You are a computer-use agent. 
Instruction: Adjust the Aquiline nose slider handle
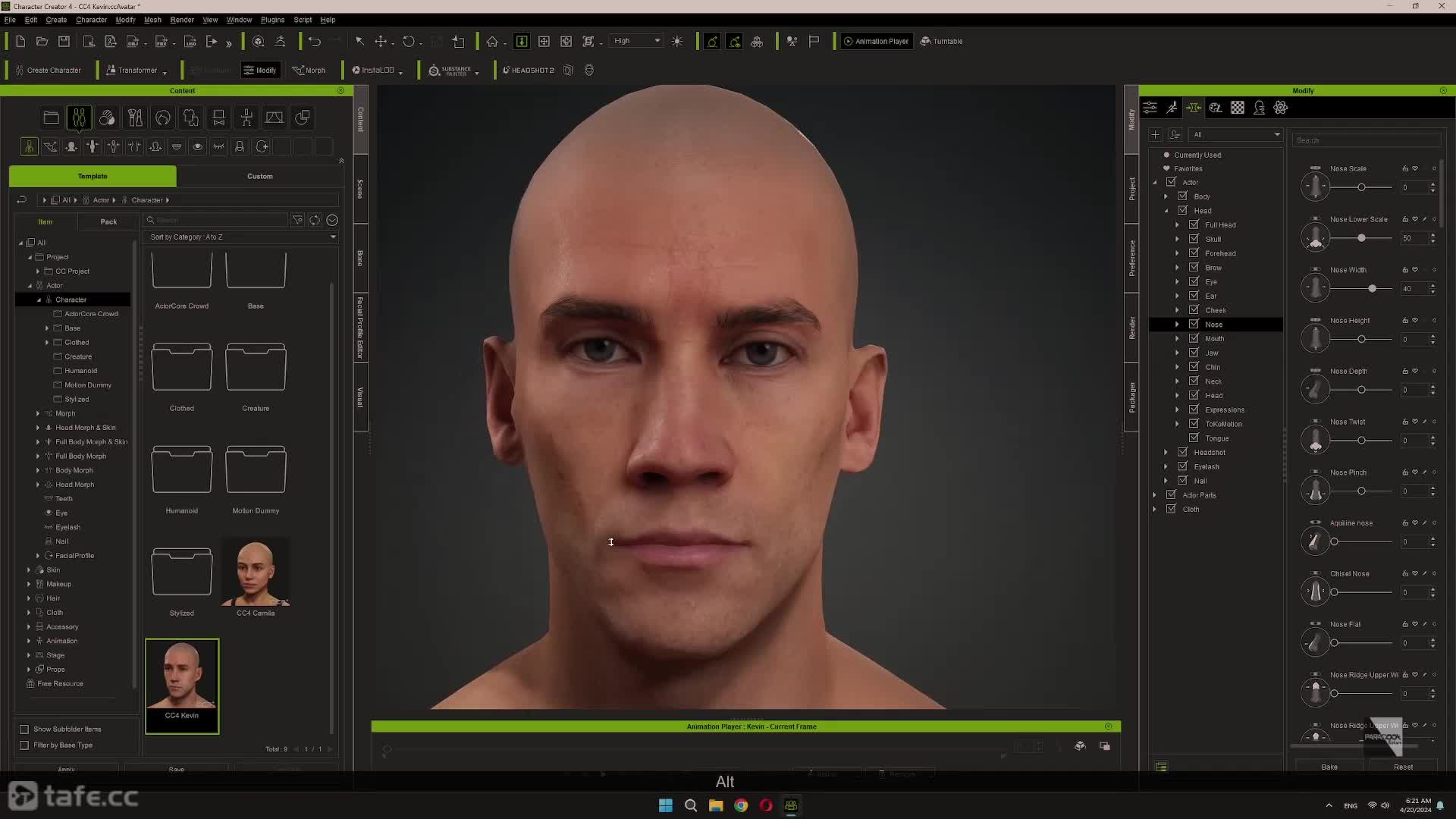1334,541
